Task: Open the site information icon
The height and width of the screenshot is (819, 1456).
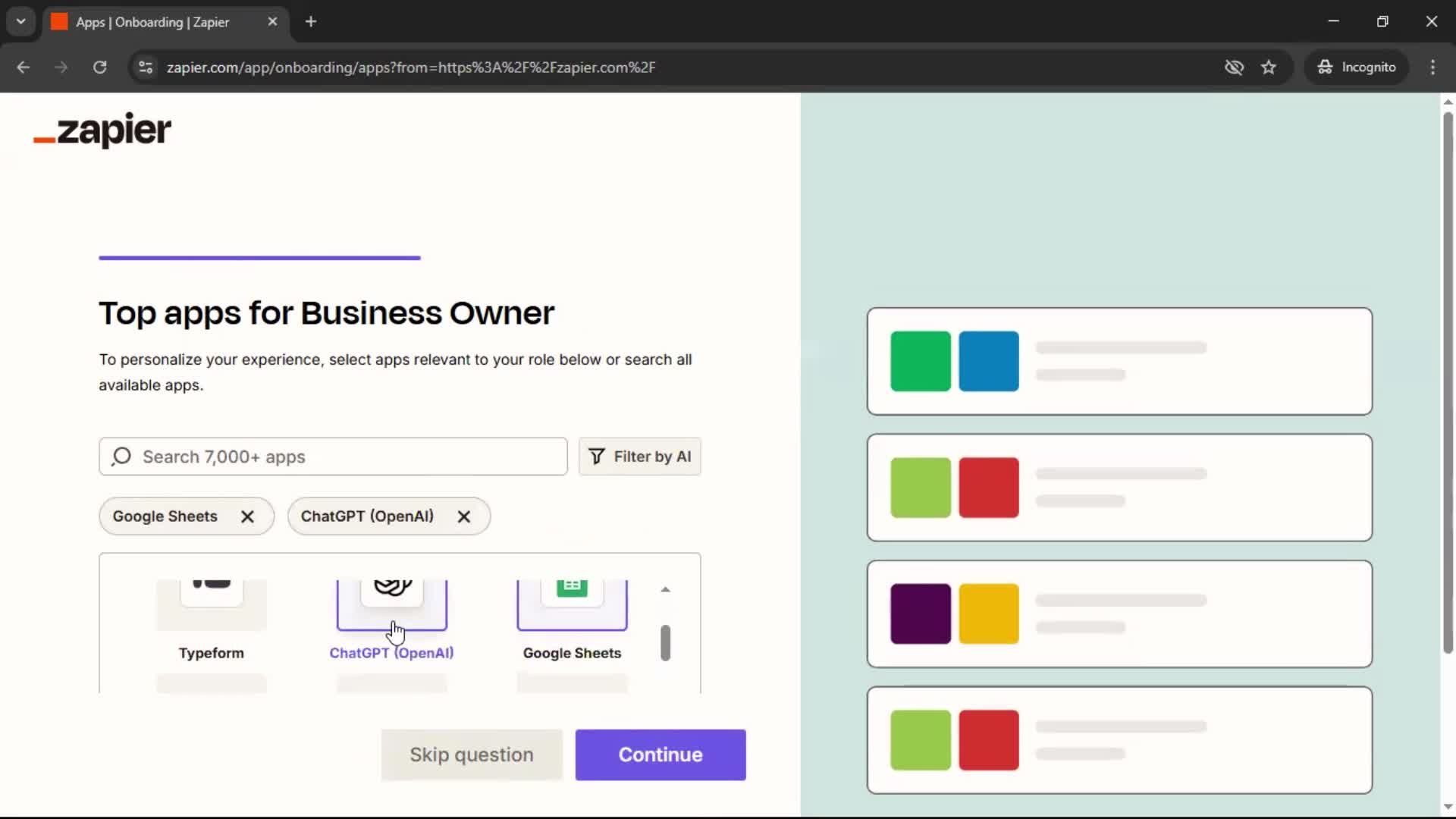Action: 146,67
